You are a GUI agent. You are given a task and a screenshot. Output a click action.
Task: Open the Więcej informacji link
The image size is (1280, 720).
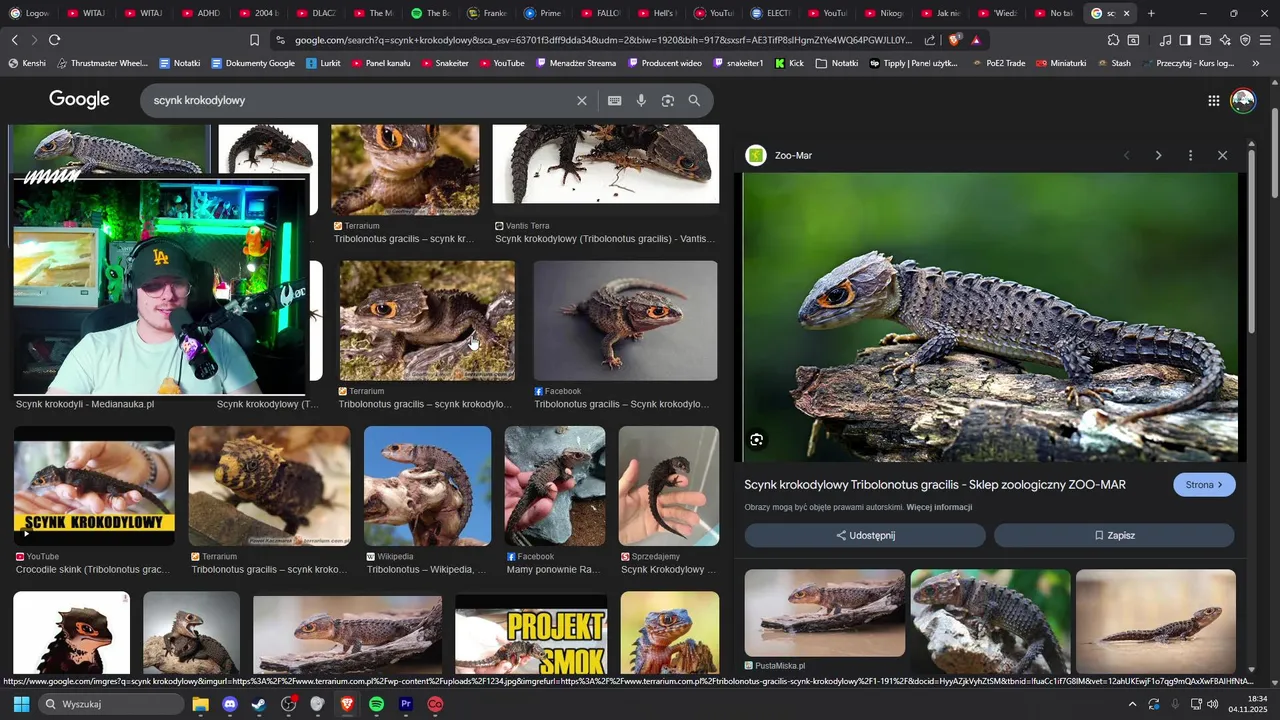[939, 507]
